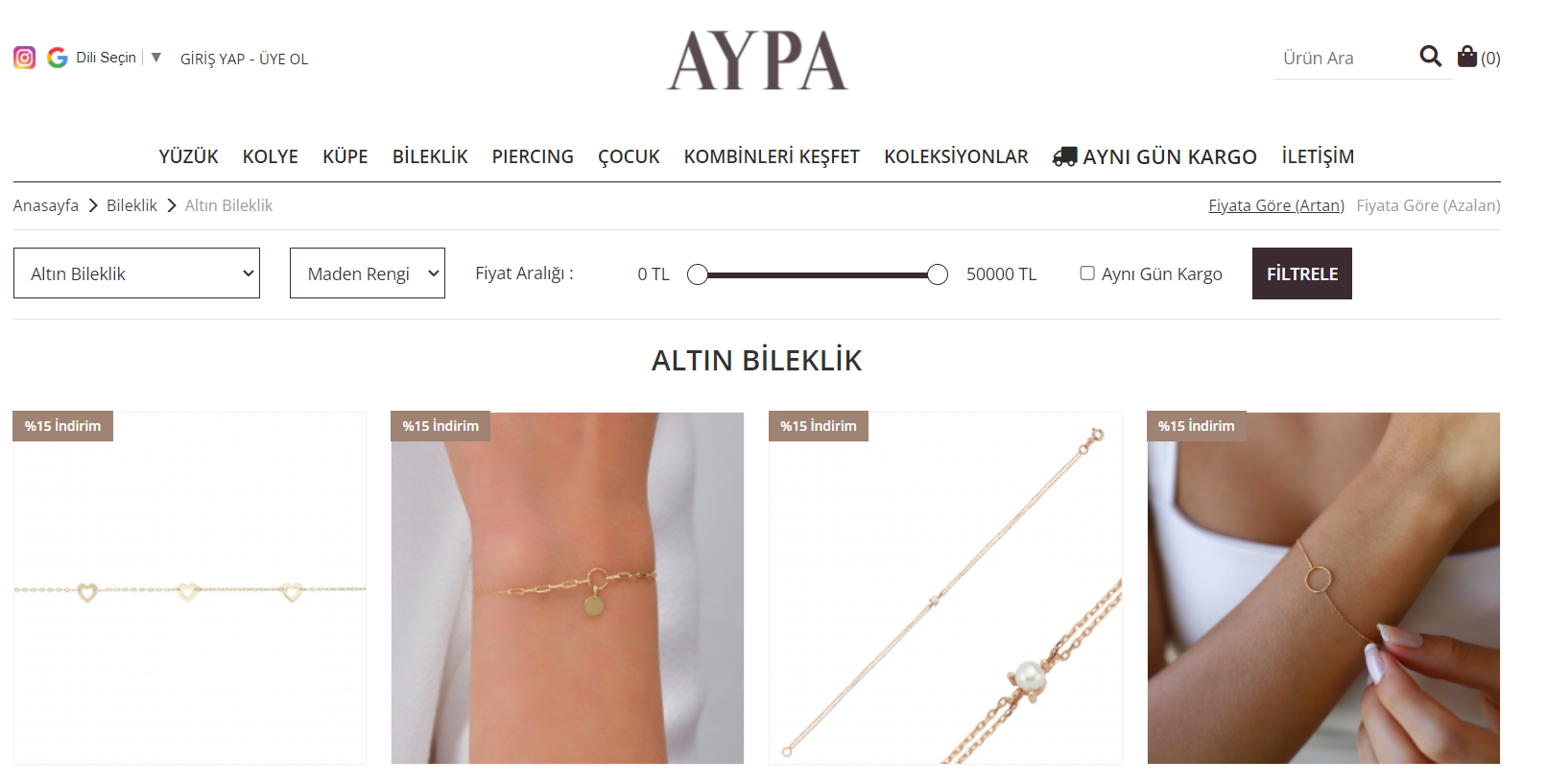Open the heart charm bracelet thumbnail

[190, 588]
